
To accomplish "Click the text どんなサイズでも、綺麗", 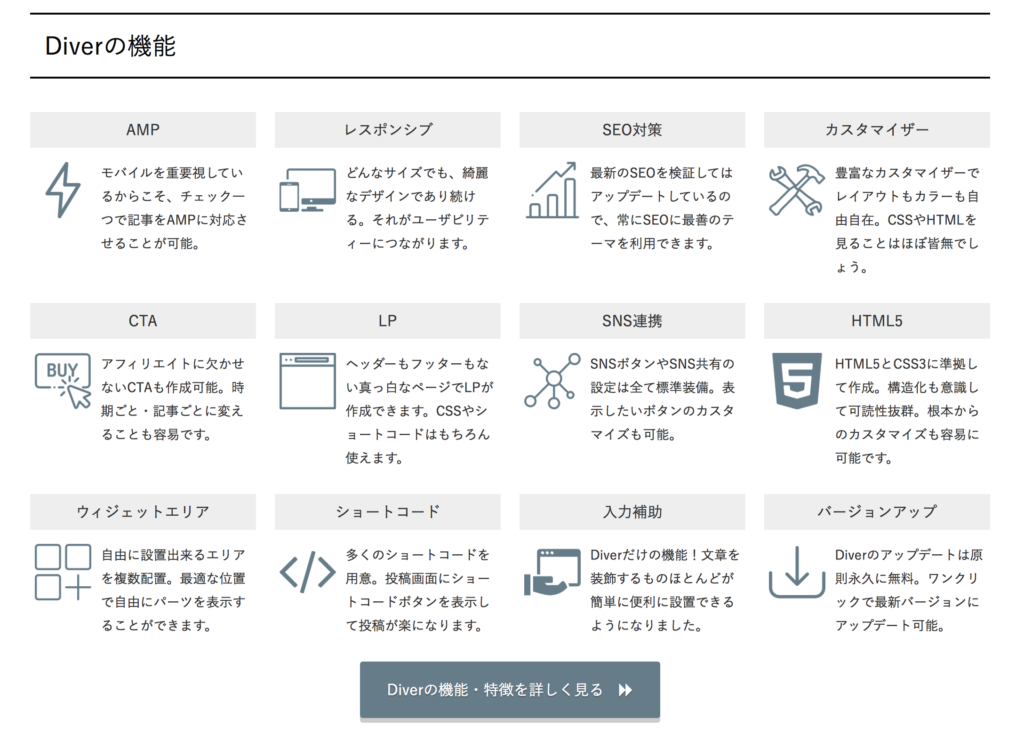I will (x=417, y=172).
